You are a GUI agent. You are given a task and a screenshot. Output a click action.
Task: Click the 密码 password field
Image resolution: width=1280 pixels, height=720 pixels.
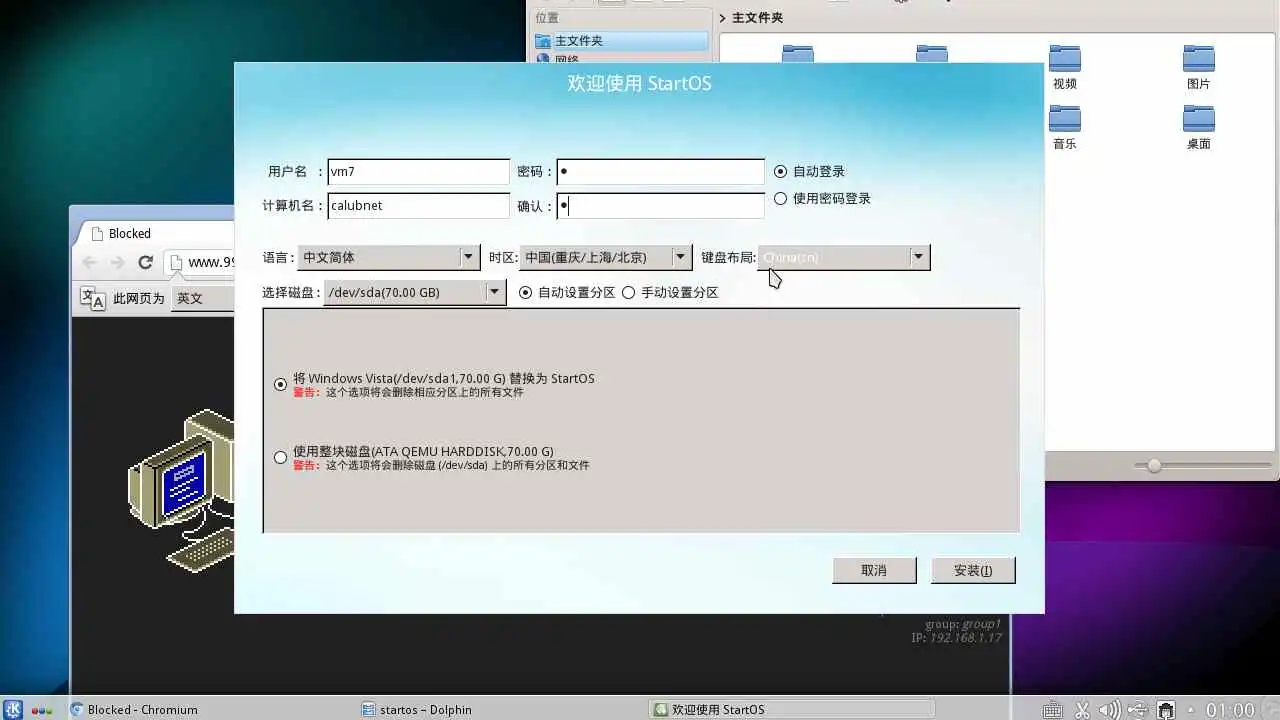tap(660, 171)
